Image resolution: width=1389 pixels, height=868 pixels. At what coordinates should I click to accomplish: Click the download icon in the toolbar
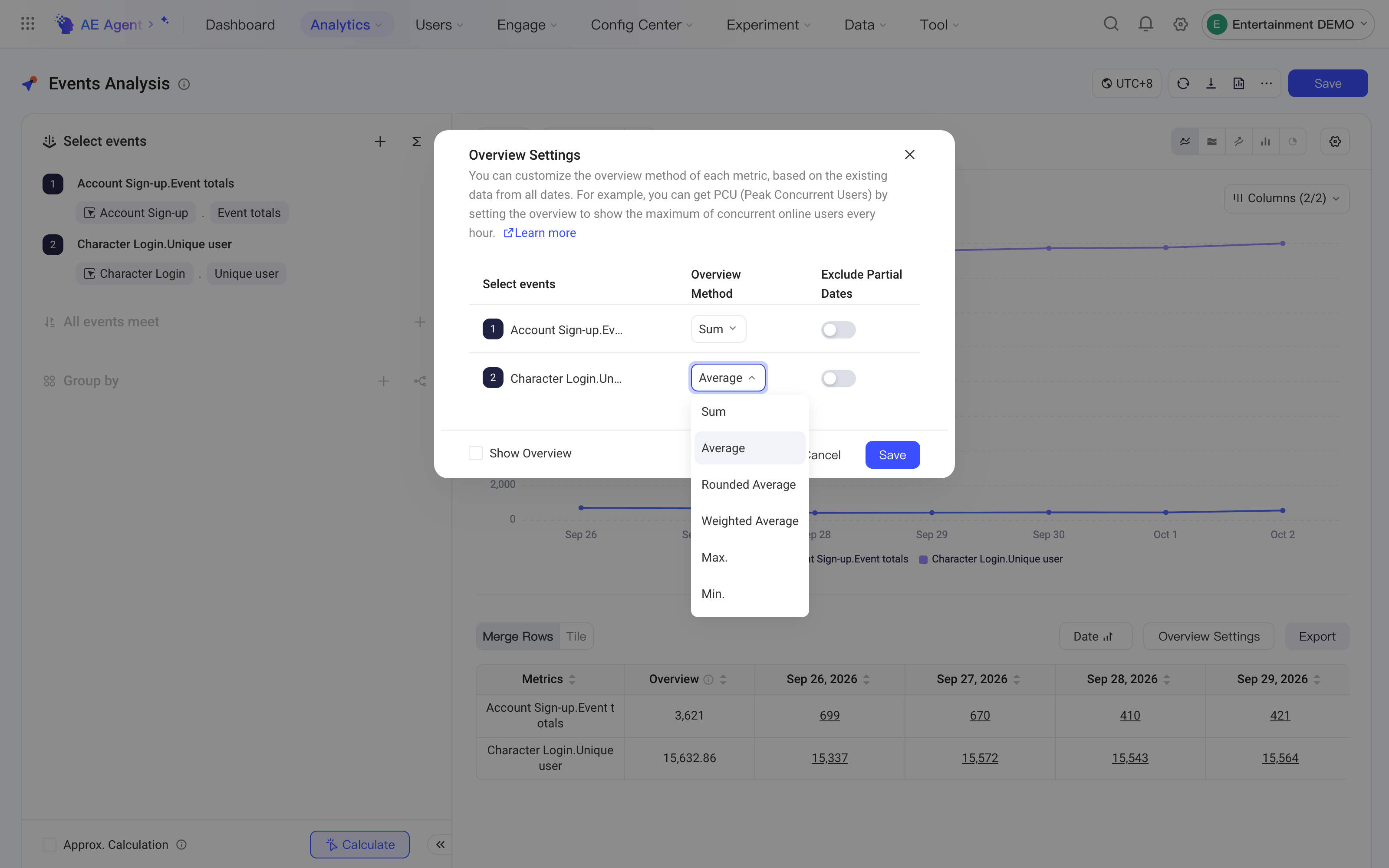pyautogui.click(x=1211, y=84)
